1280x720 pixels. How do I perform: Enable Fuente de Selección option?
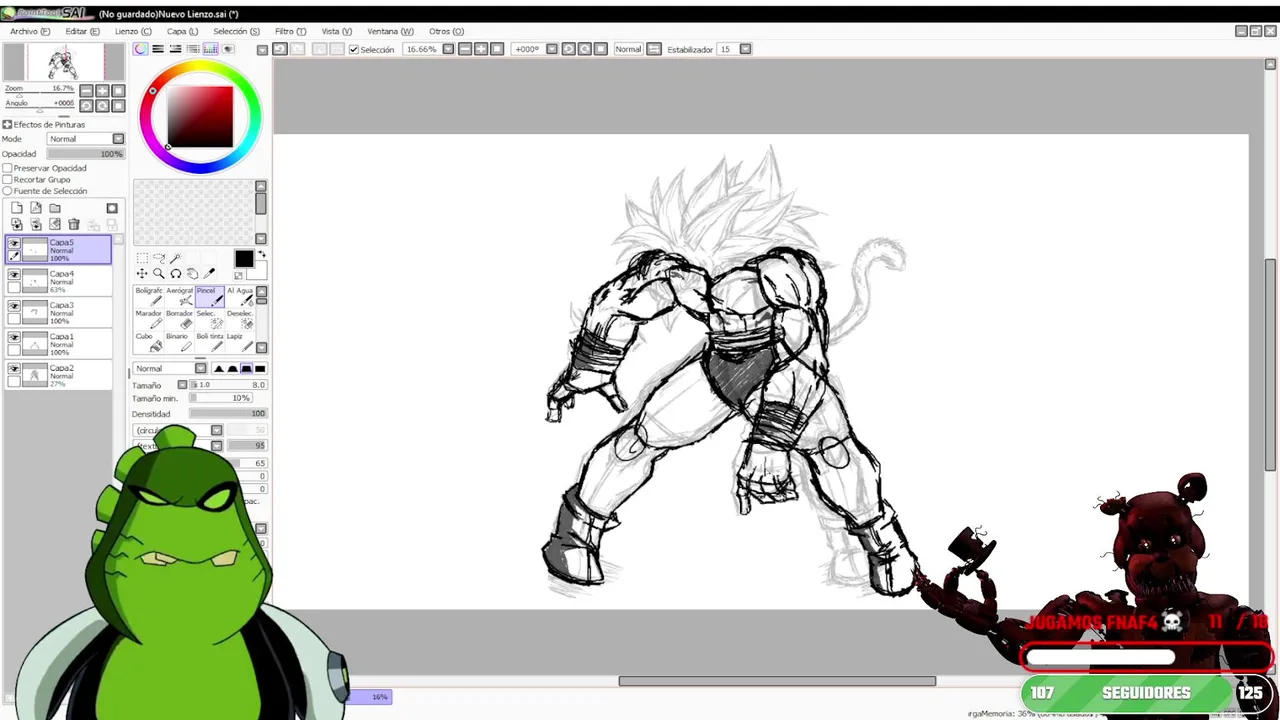click(8, 191)
